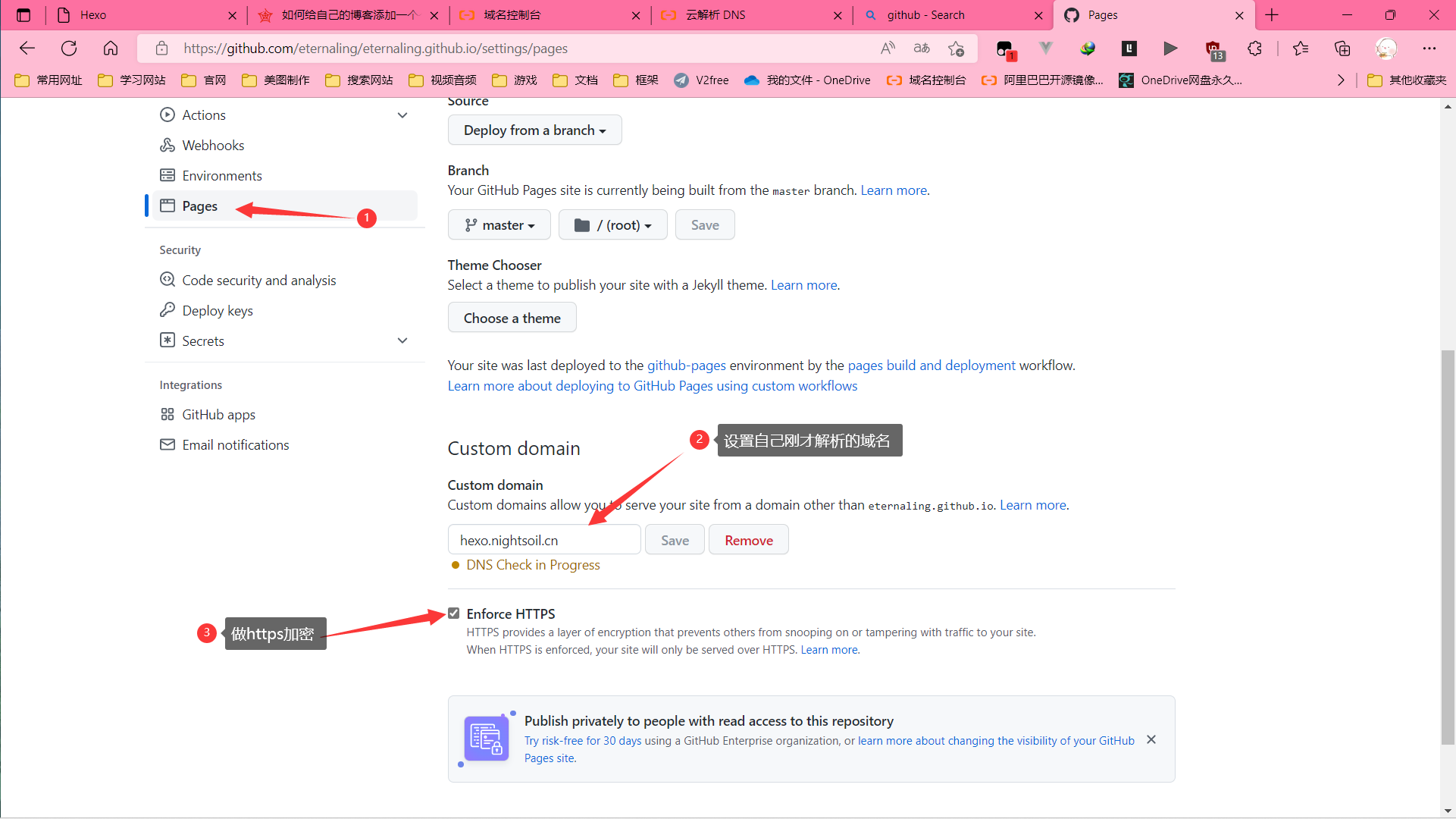Reload the page with the refresh icon

point(69,49)
